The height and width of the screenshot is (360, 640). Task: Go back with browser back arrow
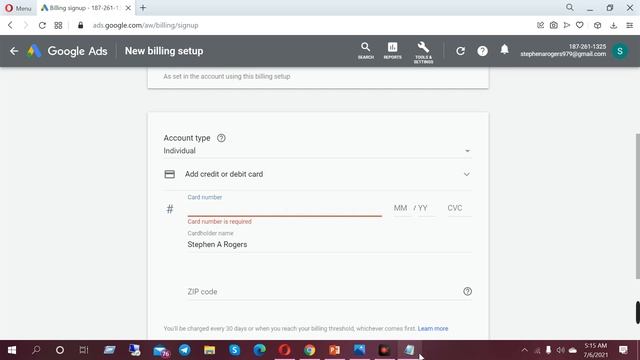coord(11,25)
